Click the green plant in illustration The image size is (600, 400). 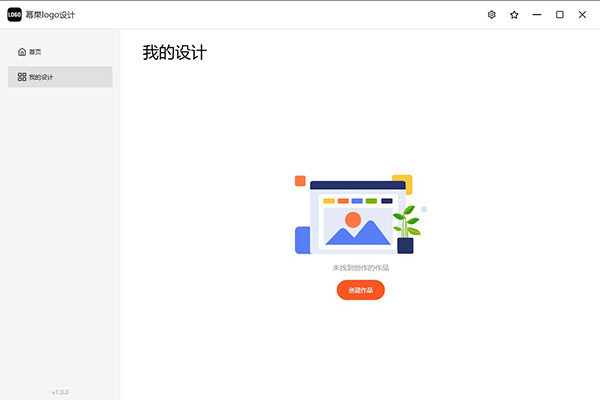coord(406,222)
